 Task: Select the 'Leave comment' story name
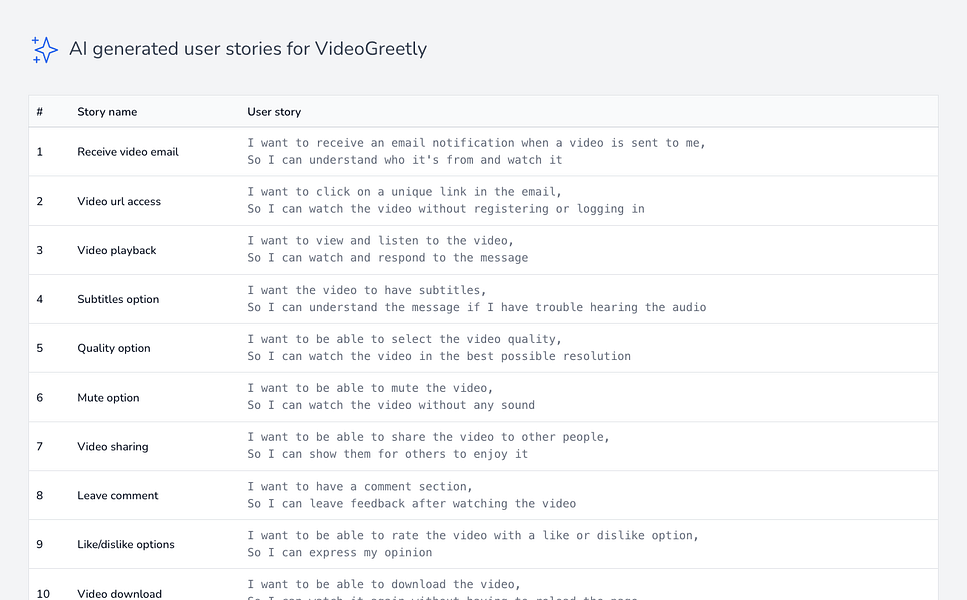click(118, 496)
